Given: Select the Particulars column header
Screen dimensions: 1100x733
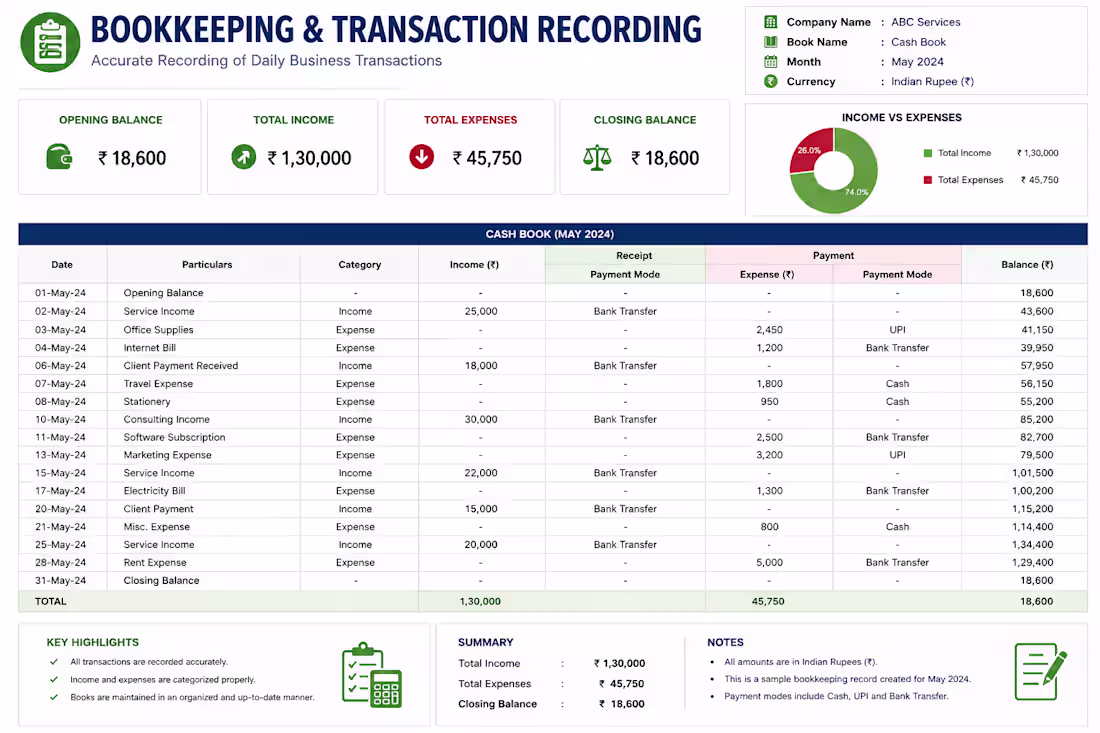Looking at the screenshot, I should 207,264.
